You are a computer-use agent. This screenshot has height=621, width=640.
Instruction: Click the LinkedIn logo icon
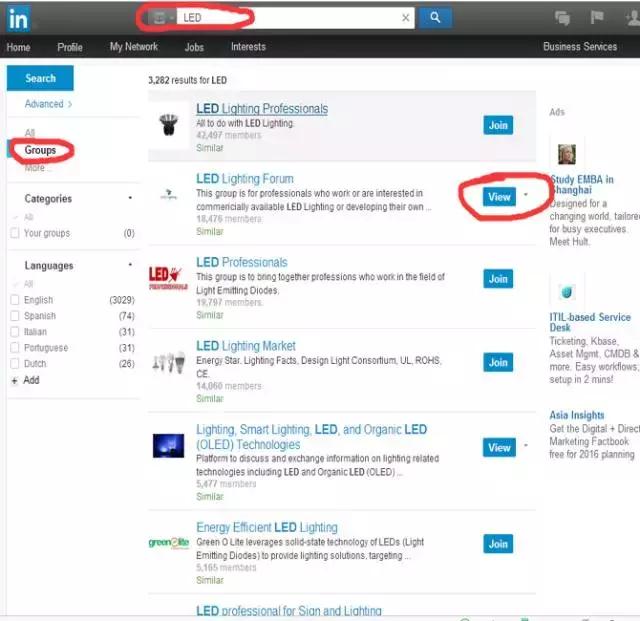(x=17, y=17)
